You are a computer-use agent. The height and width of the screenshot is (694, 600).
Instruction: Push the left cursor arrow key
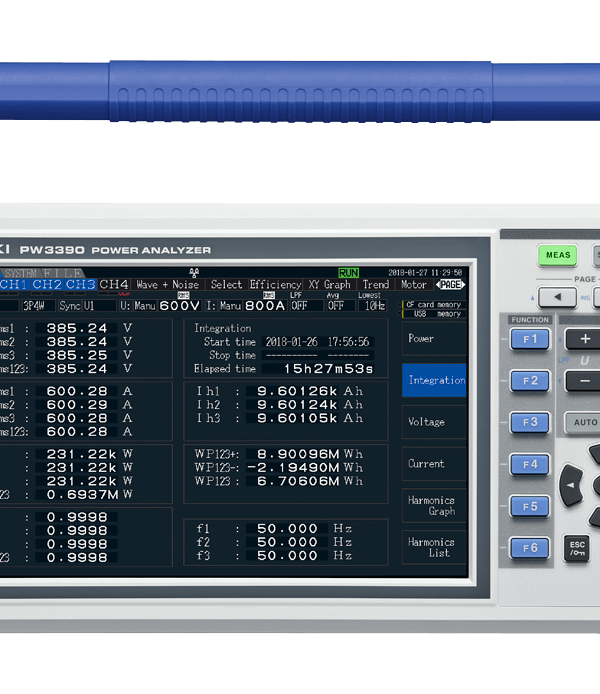(x=571, y=485)
